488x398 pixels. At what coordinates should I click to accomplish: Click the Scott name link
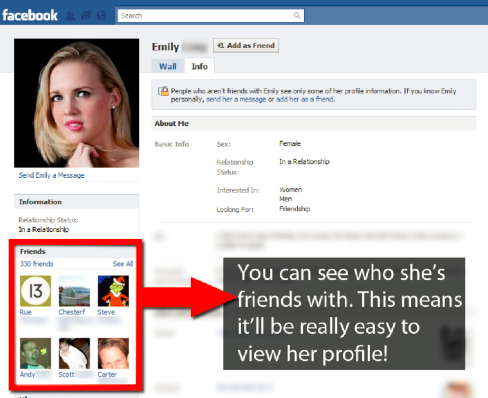click(x=66, y=375)
